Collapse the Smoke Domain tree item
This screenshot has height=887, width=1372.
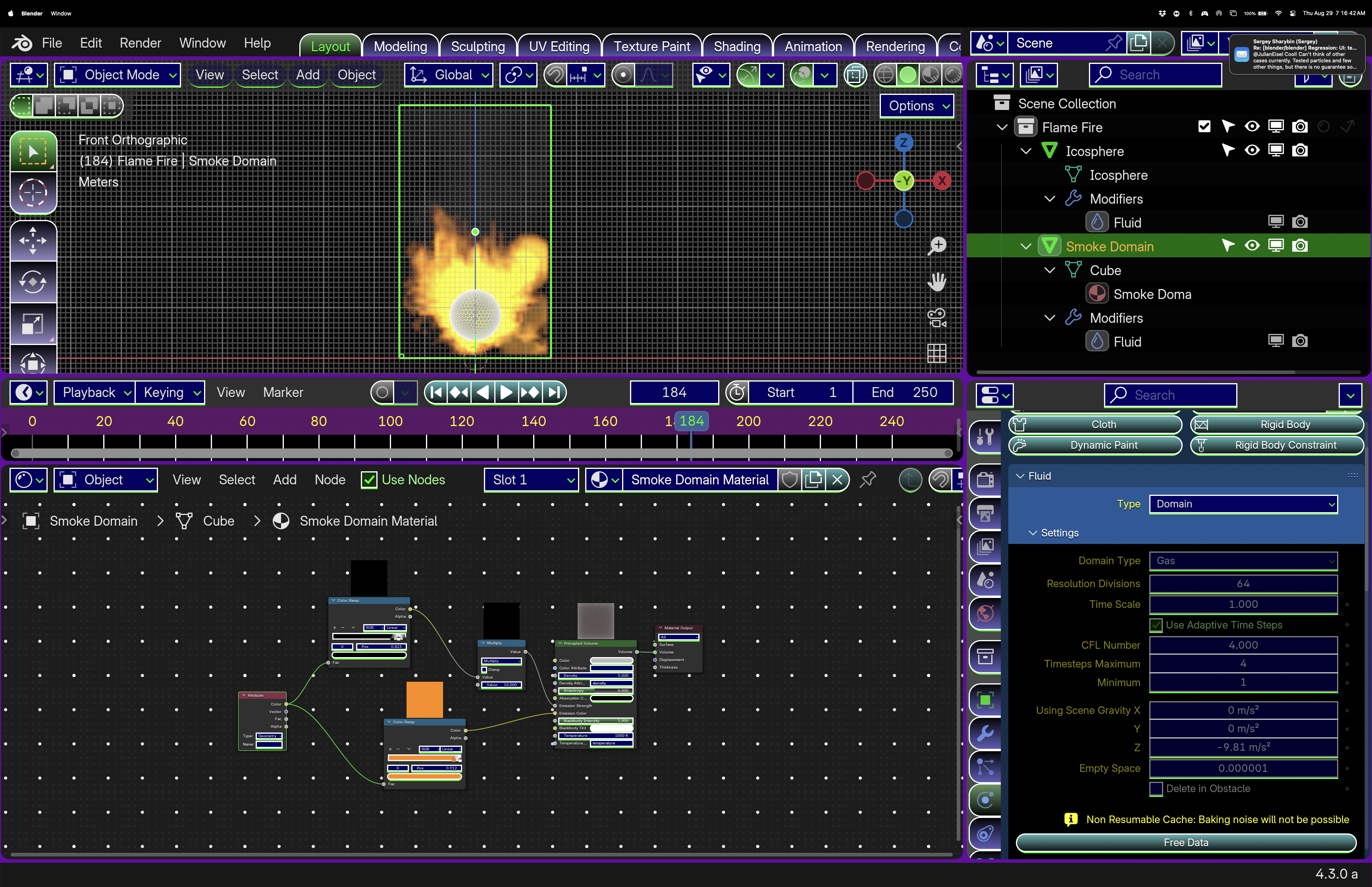pyautogui.click(x=1025, y=247)
